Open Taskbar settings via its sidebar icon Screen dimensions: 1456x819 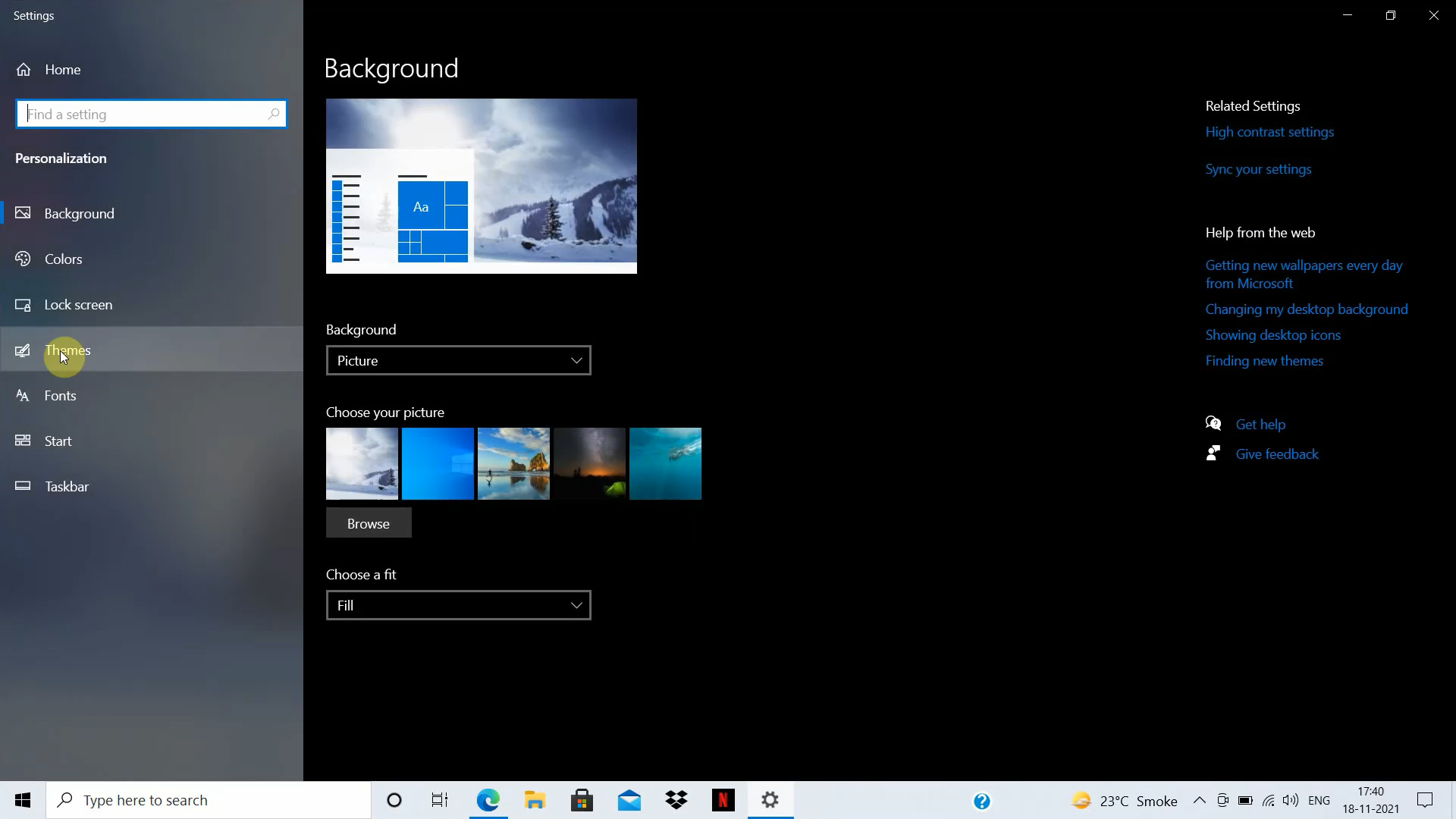pos(23,485)
